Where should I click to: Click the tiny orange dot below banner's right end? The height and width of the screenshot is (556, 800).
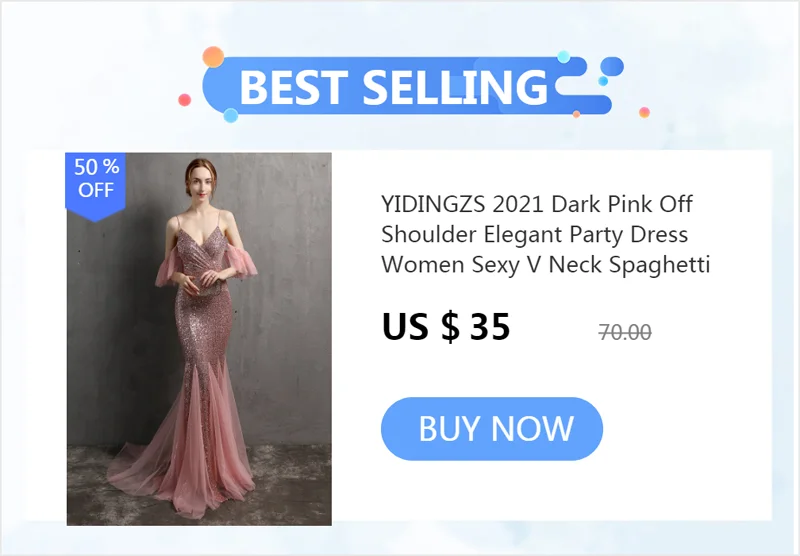577,114
